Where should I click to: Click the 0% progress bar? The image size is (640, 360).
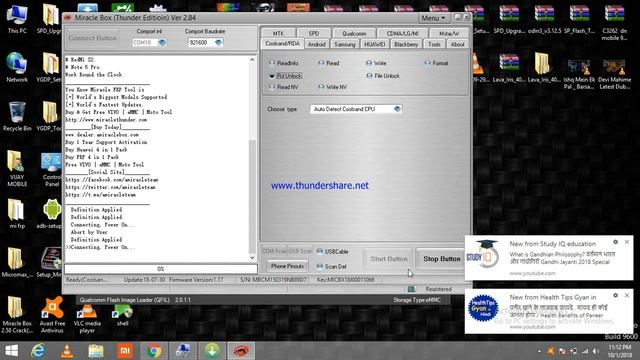tap(161, 269)
